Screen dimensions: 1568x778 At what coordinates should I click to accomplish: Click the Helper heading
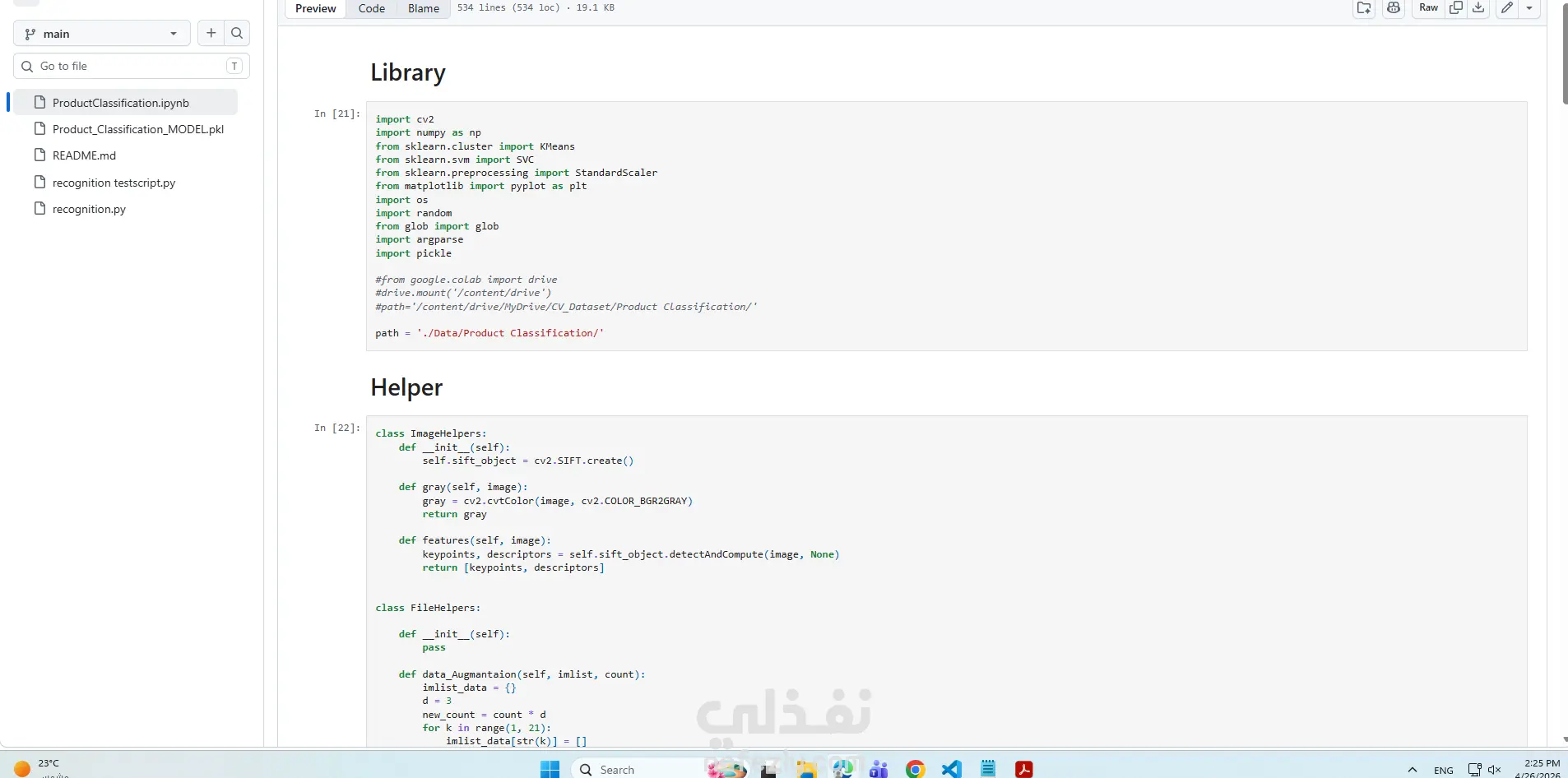click(x=406, y=387)
